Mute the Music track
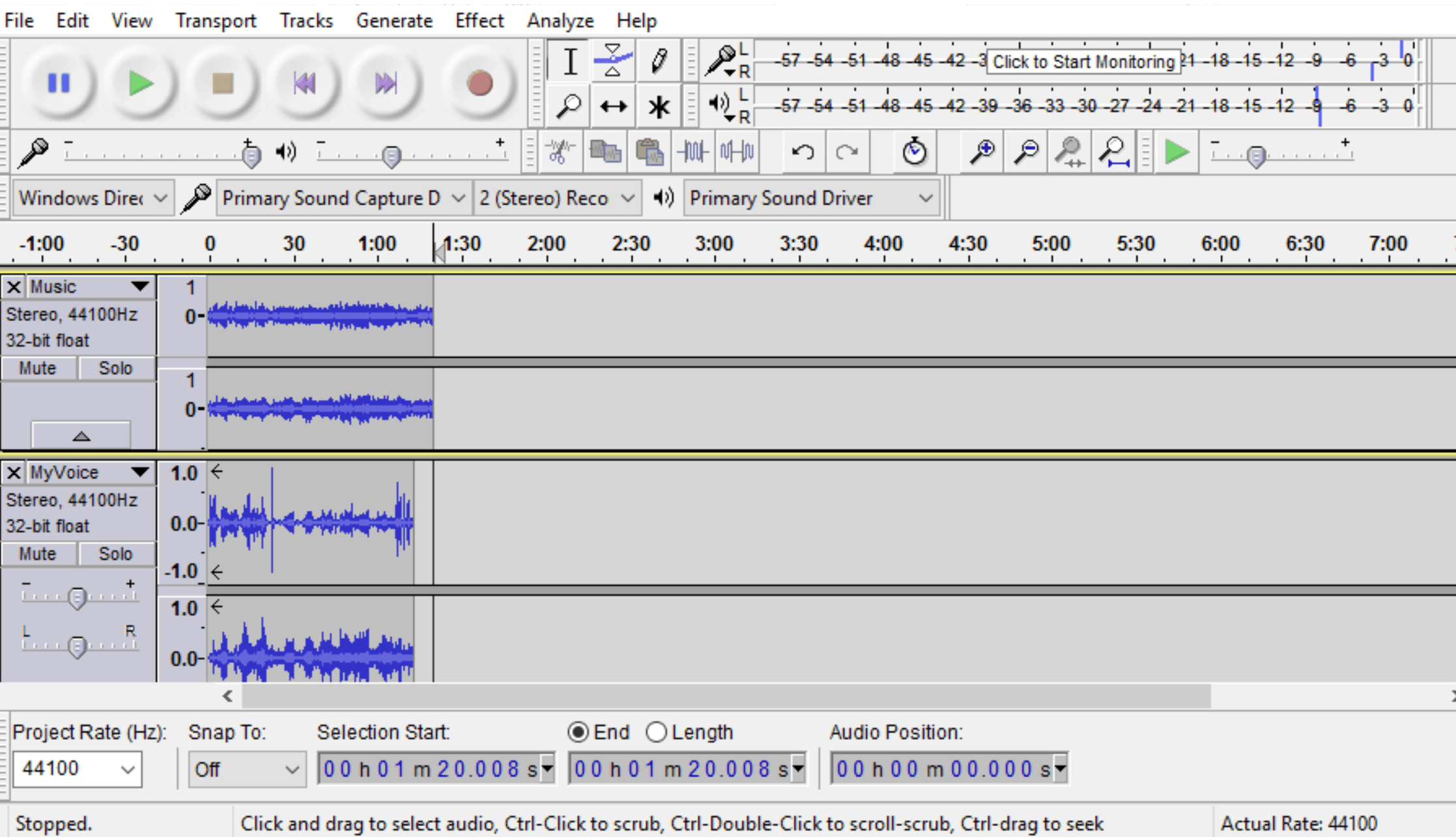The height and width of the screenshot is (837, 1456). (38, 368)
